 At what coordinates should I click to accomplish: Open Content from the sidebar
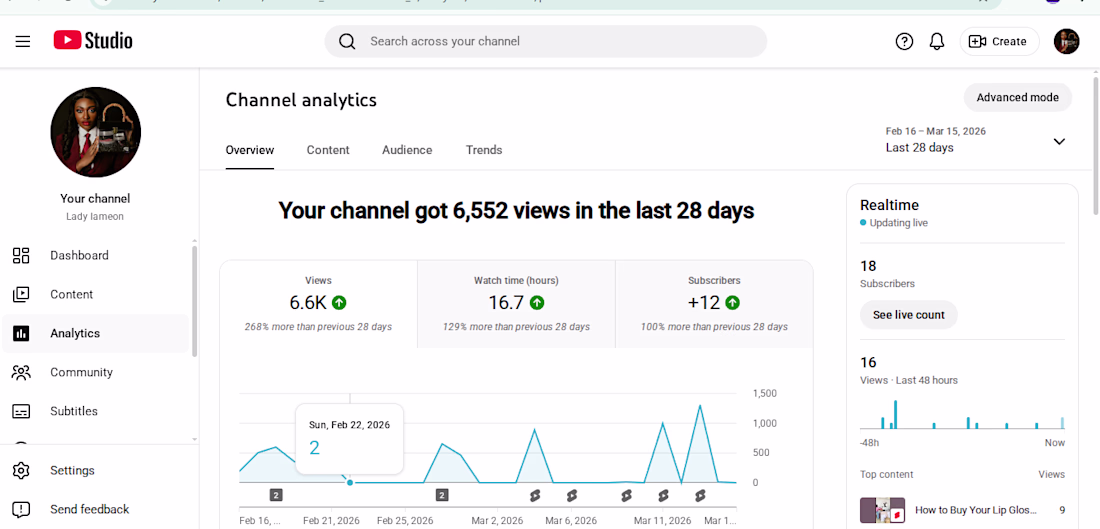[x=95, y=295]
